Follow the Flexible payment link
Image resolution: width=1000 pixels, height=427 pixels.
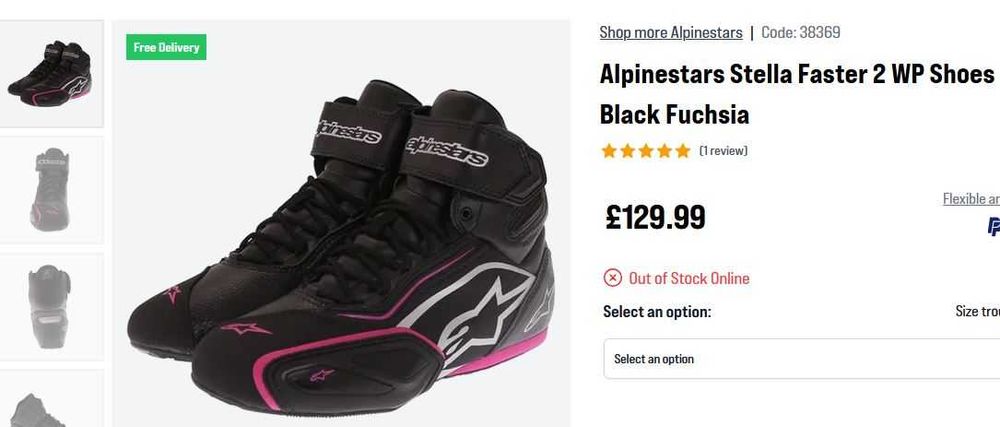click(x=971, y=199)
